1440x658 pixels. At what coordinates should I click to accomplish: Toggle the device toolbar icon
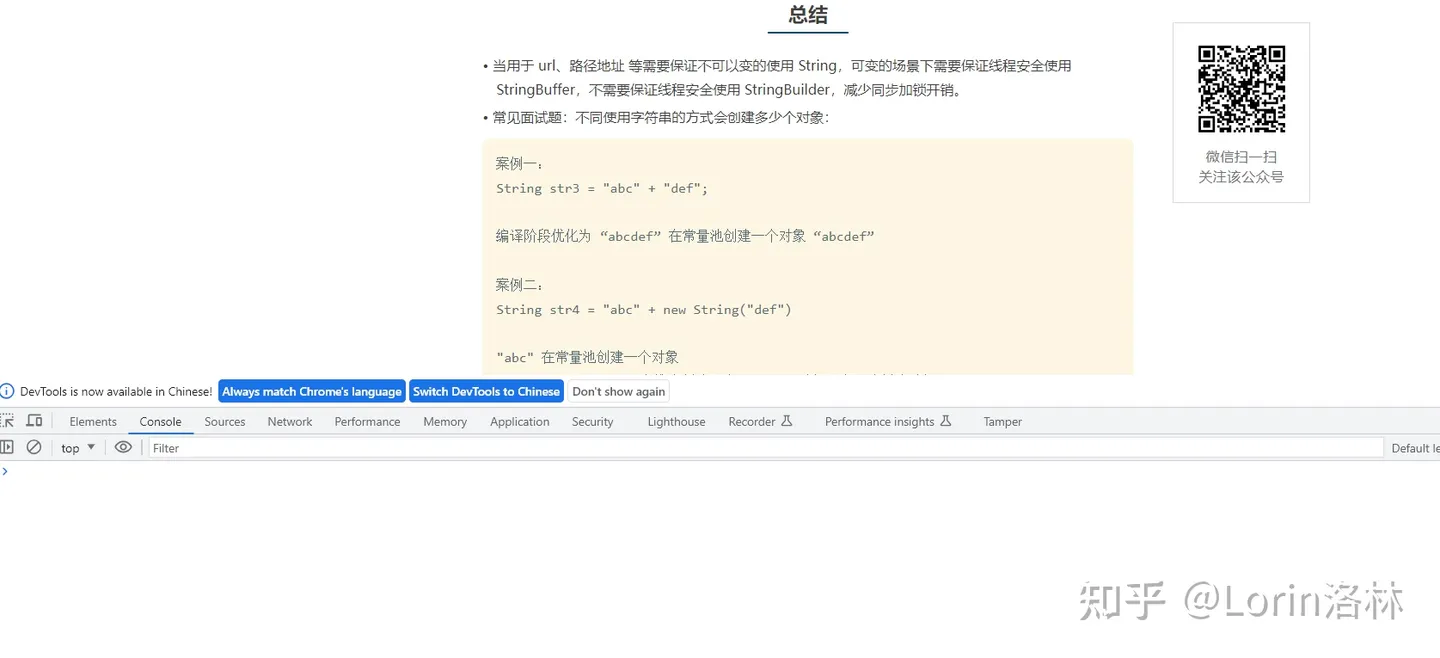34,421
